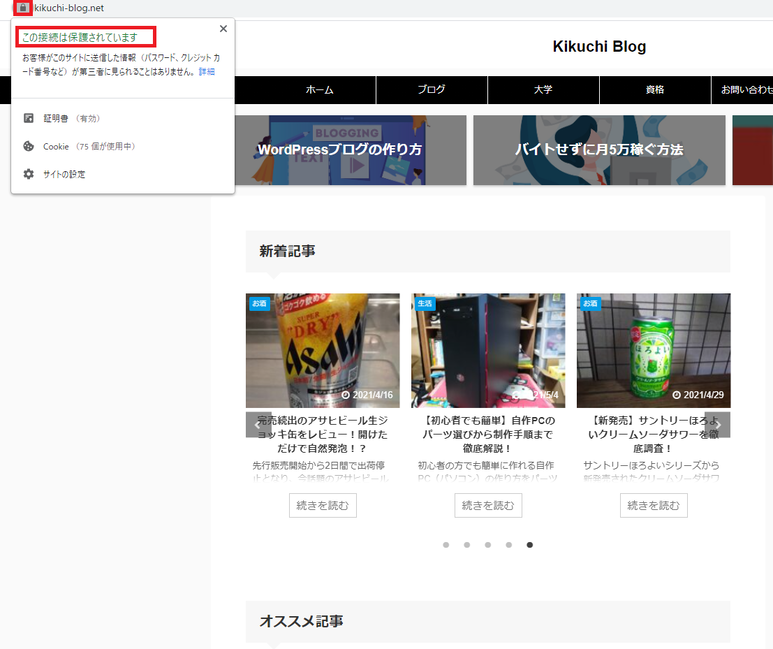Open 自作PCのパーツ選び article title
This screenshot has height=649, width=773.
[x=488, y=434]
